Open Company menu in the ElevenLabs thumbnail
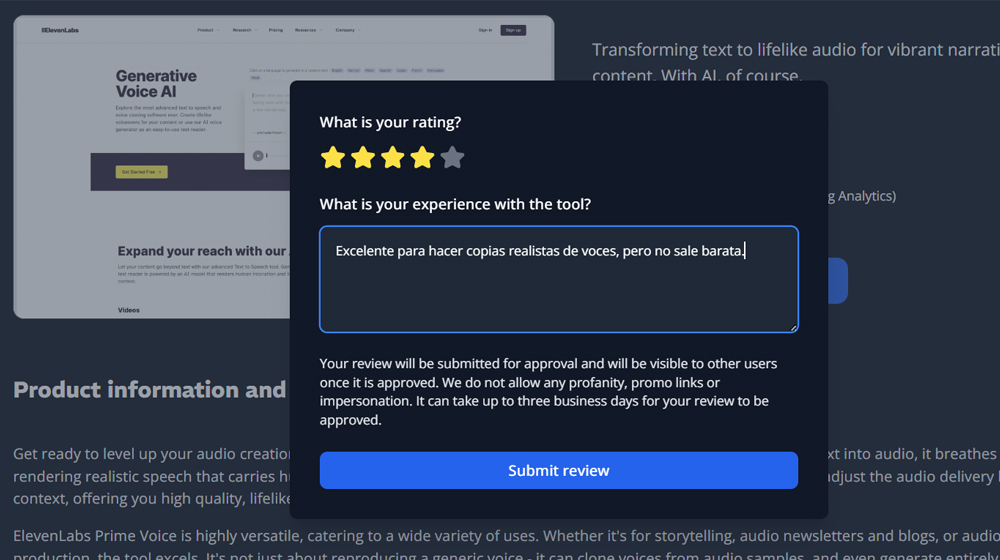Image resolution: width=1000 pixels, height=560 pixels. 348,30
